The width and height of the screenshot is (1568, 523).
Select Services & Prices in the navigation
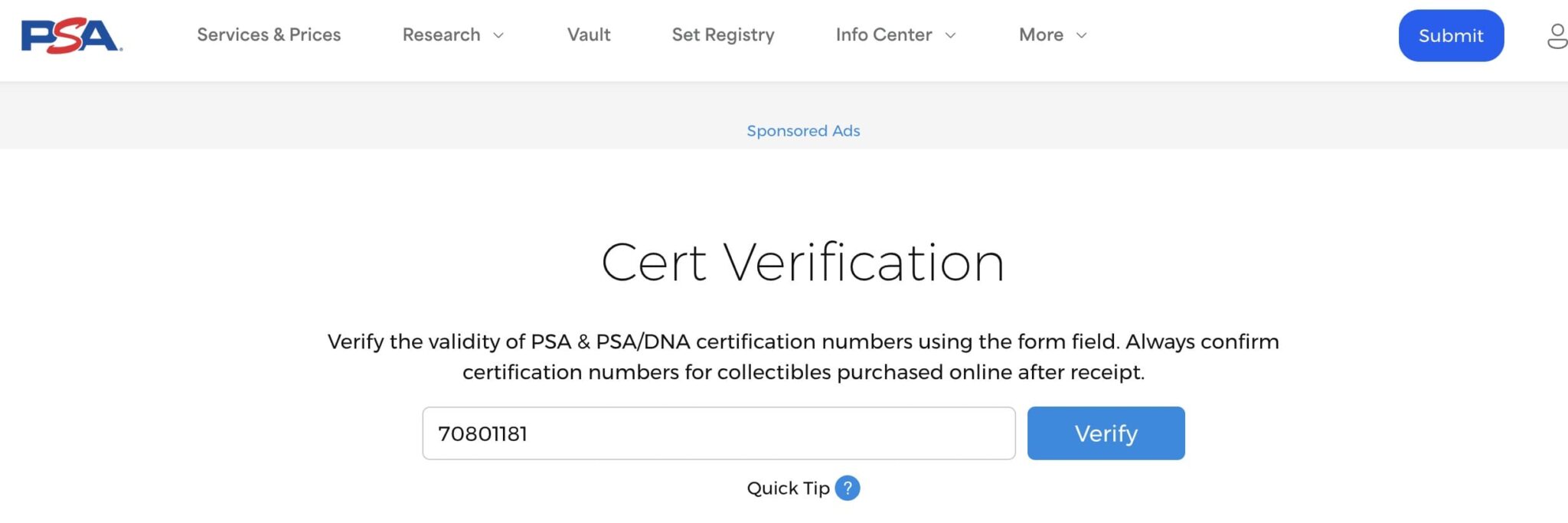click(x=268, y=34)
